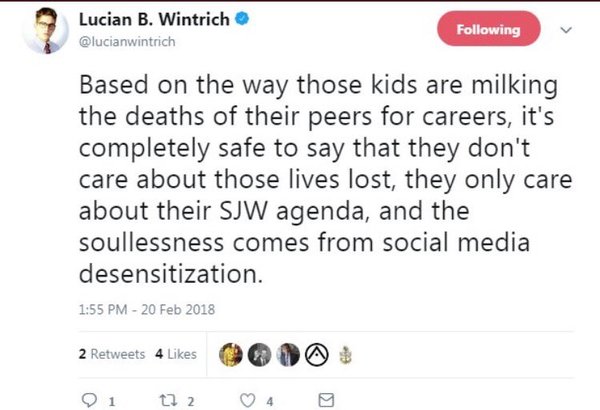Like the tweet with the heart icon

click(238, 399)
